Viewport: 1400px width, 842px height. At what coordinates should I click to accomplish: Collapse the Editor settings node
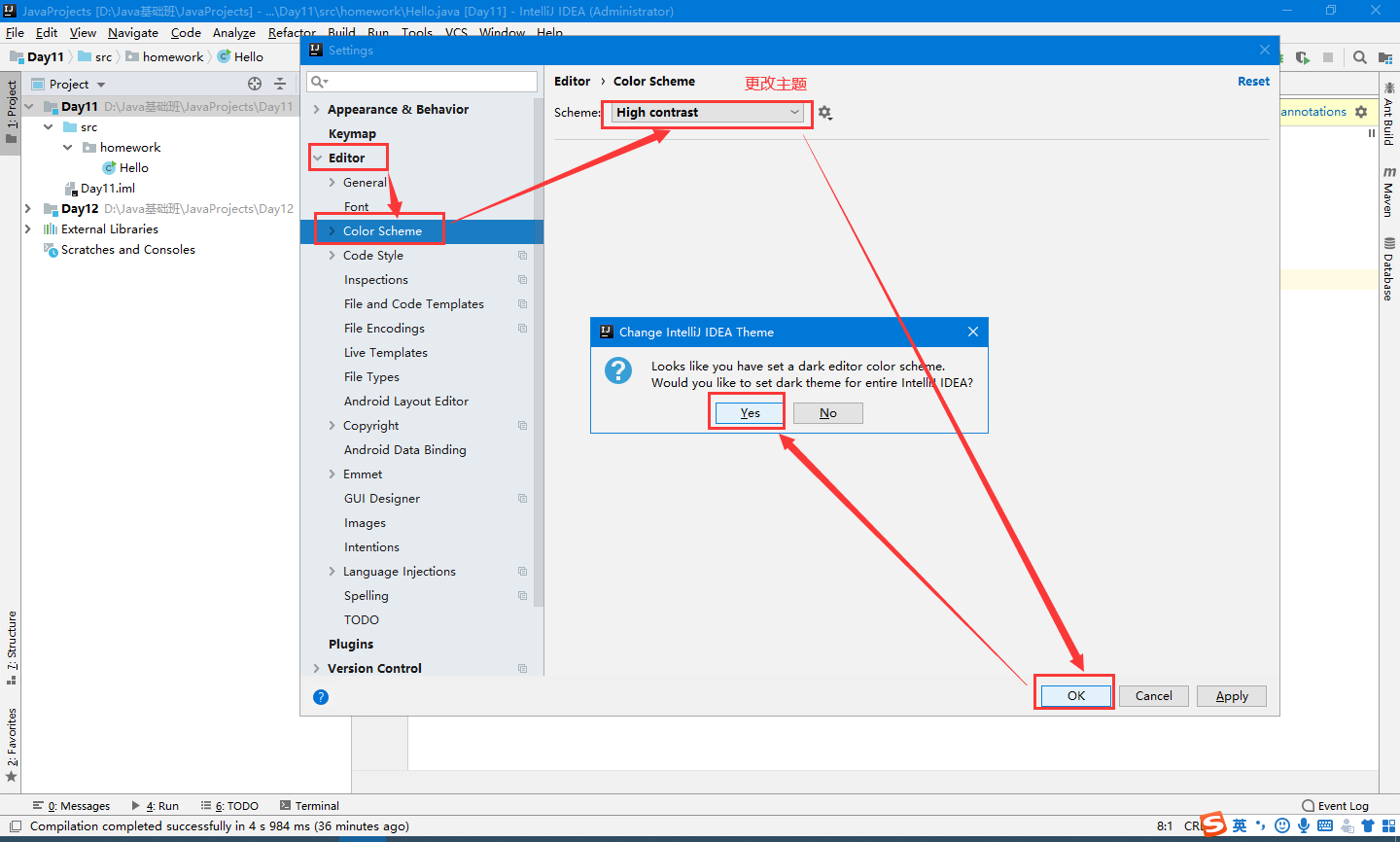pyautogui.click(x=317, y=158)
